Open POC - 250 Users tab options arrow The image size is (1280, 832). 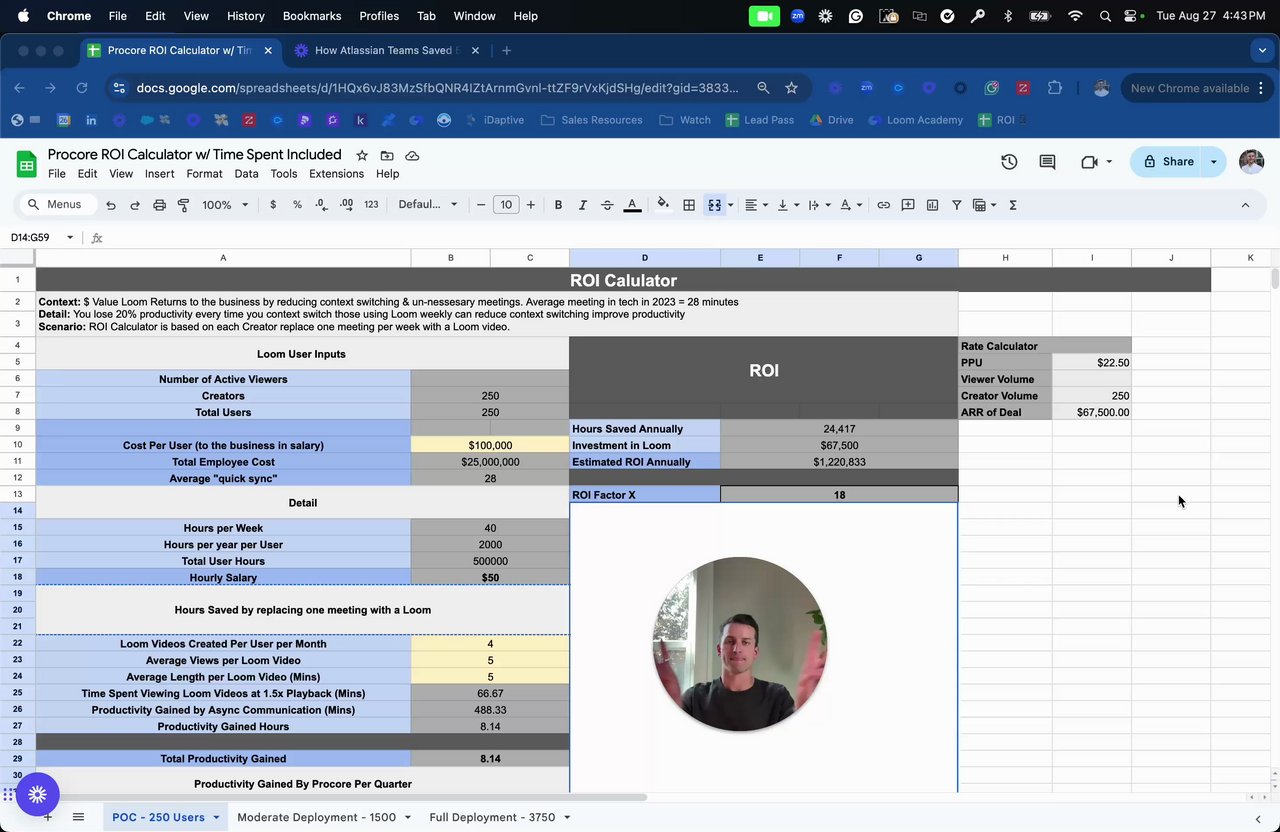pyautogui.click(x=215, y=818)
